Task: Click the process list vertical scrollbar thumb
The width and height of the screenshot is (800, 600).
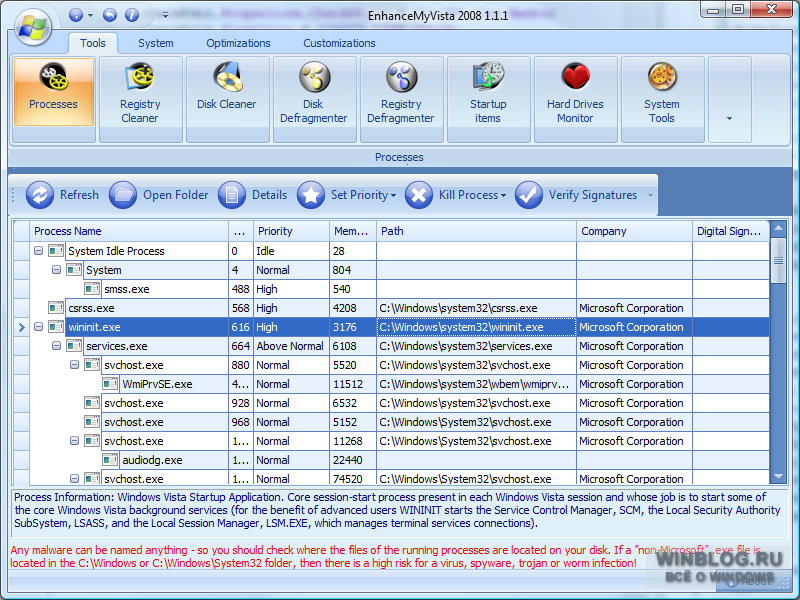Action: click(x=779, y=261)
